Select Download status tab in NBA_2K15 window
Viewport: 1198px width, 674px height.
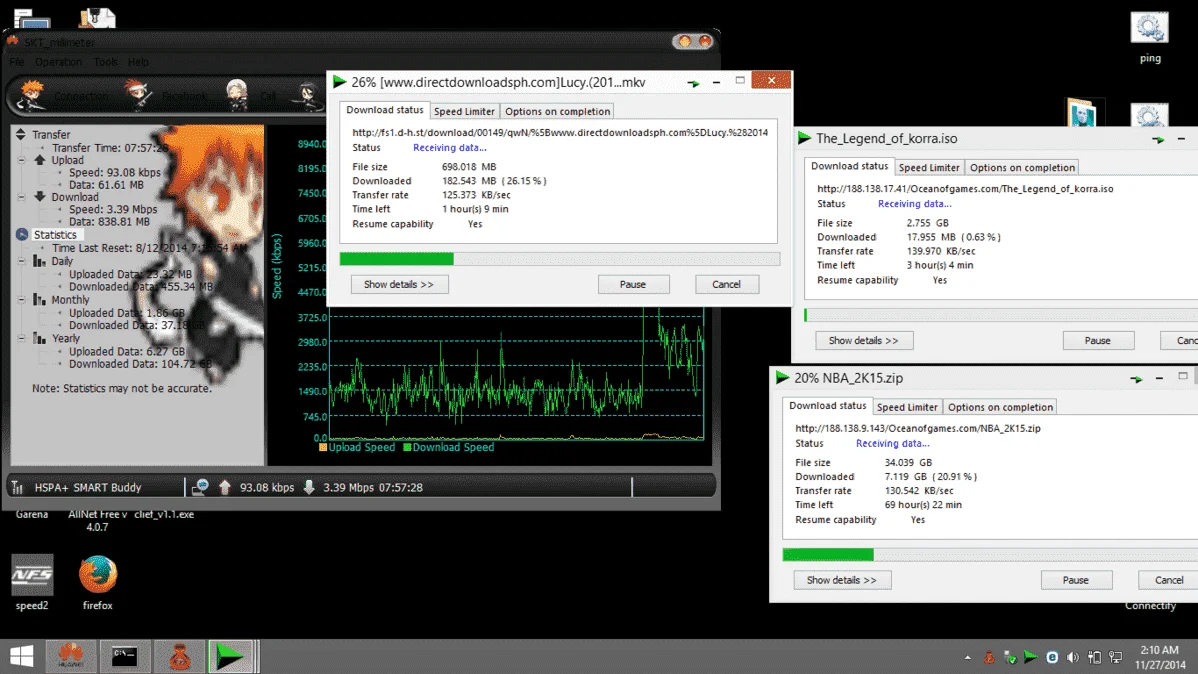coord(827,406)
